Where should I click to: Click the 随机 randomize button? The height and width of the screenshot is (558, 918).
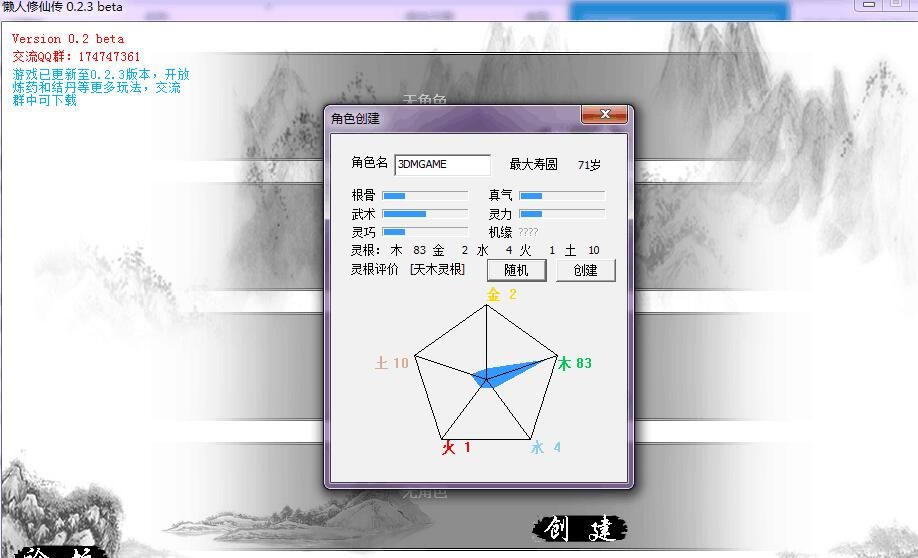tap(516, 270)
